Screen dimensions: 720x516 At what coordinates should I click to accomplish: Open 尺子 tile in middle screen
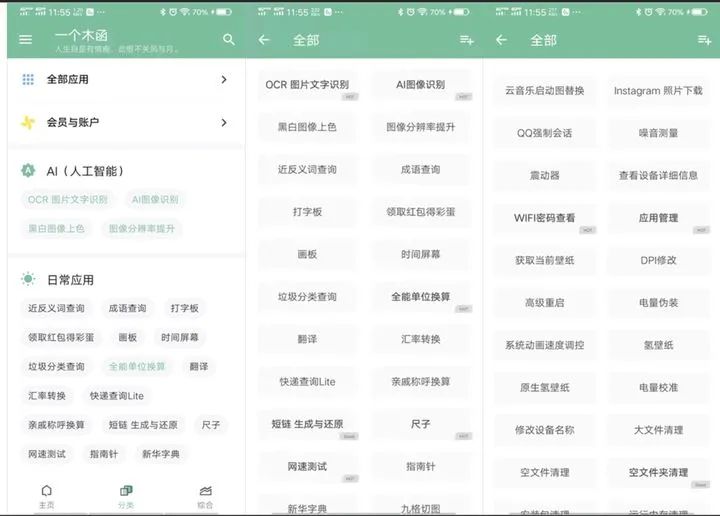[x=421, y=424]
